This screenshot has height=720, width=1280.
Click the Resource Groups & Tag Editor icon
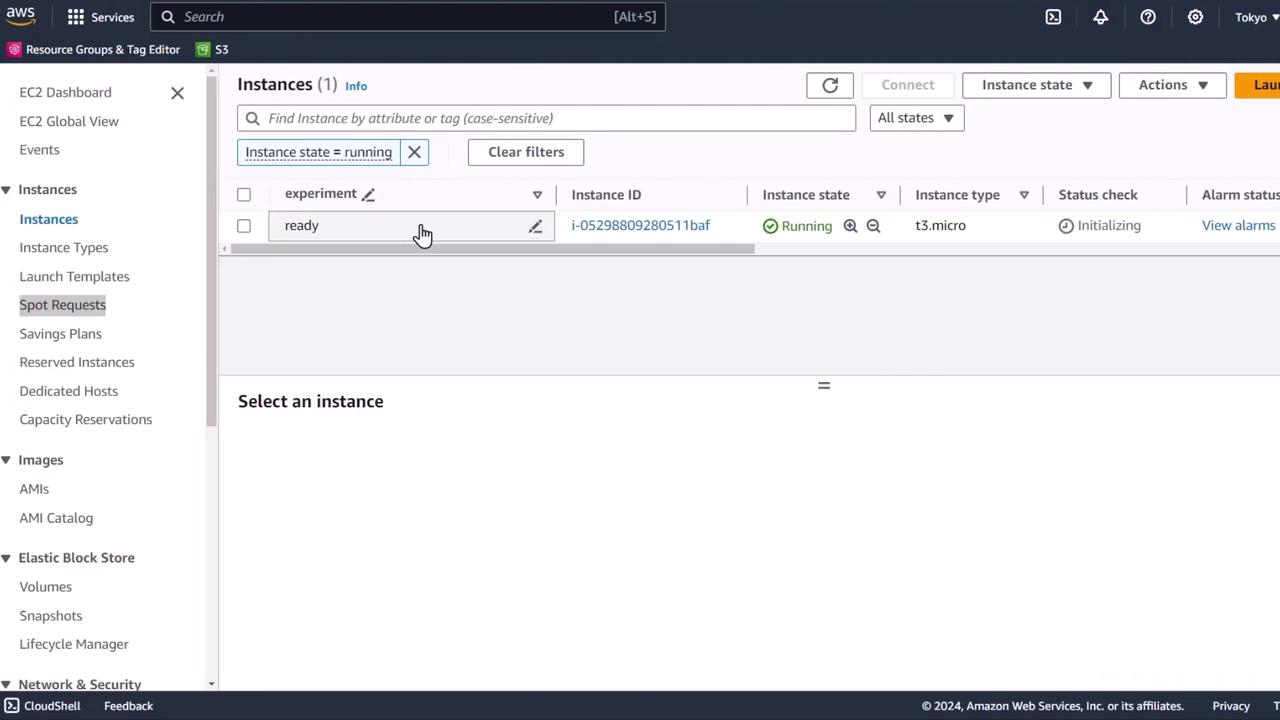tap(14, 49)
